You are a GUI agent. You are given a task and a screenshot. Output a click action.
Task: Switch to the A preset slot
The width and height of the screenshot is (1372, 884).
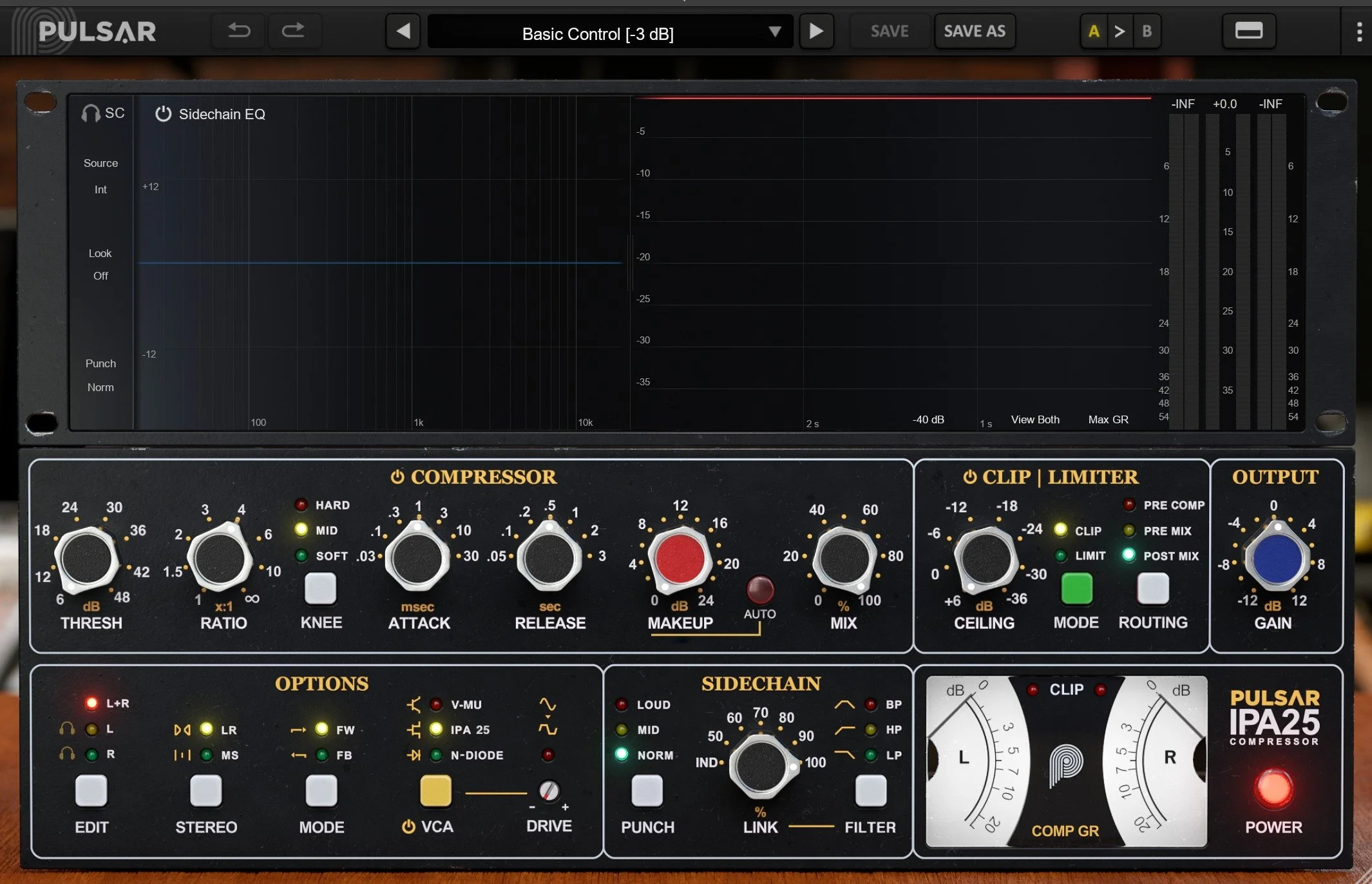click(x=1094, y=31)
